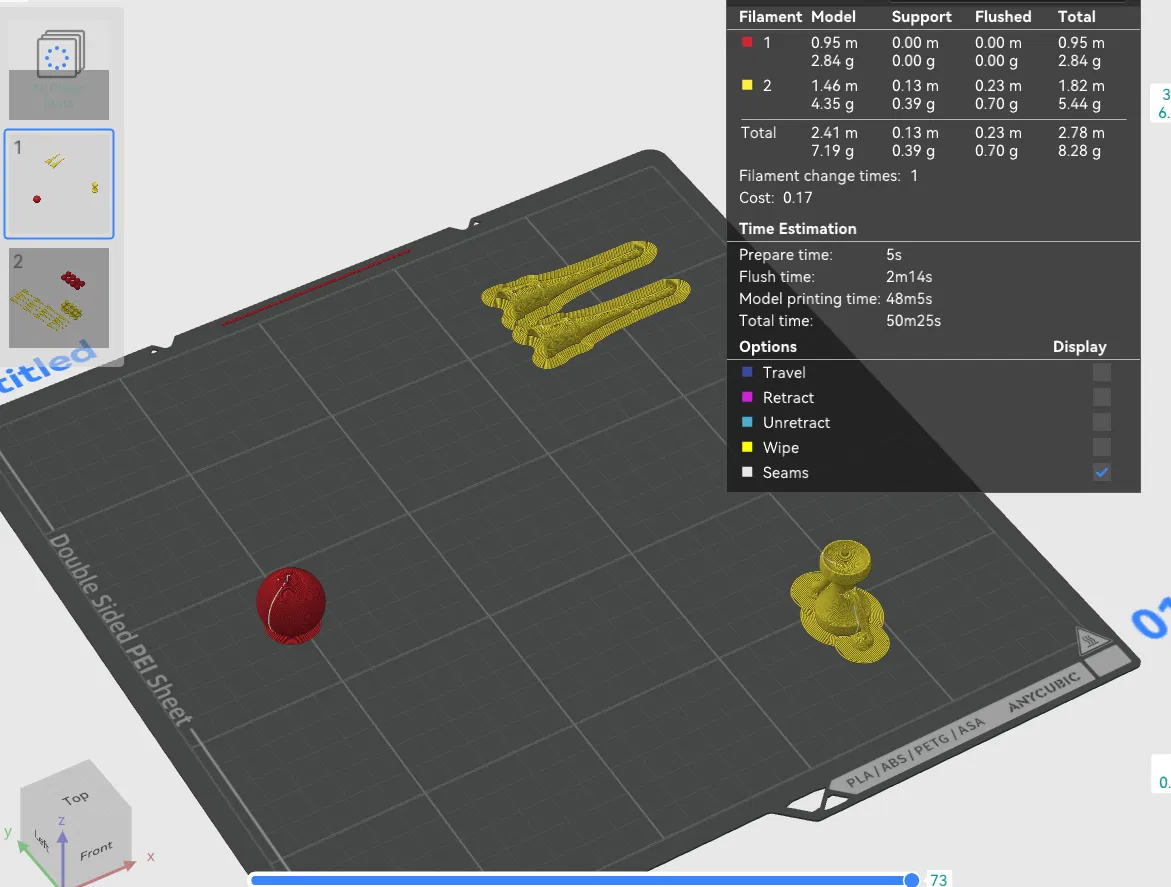
Task: Click the layer slider handle at 73
Action: click(x=911, y=880)
